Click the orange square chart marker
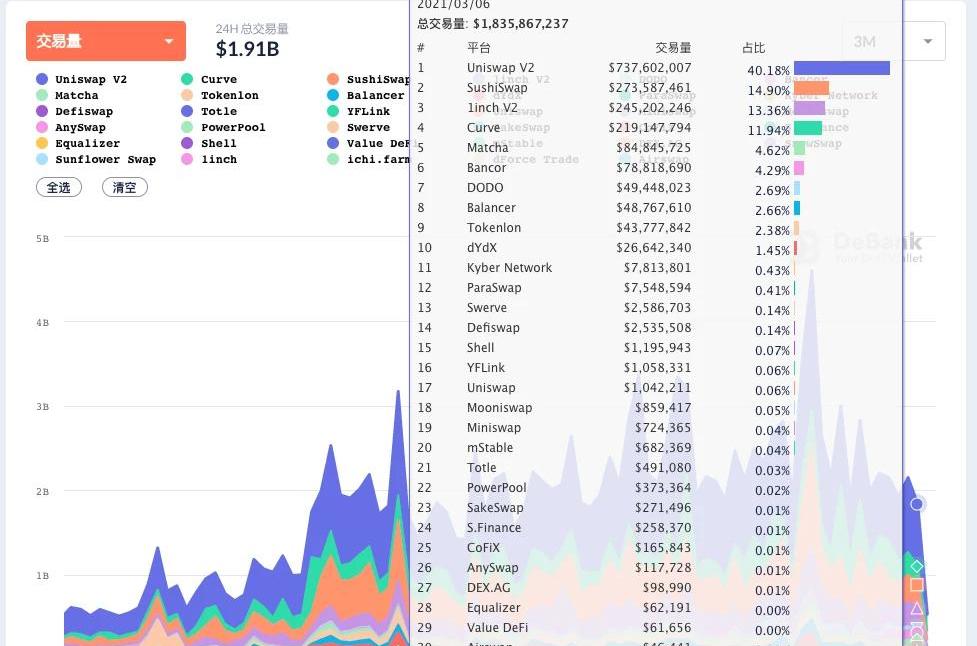The image size is (977, 646). click(x=917, y=586)
